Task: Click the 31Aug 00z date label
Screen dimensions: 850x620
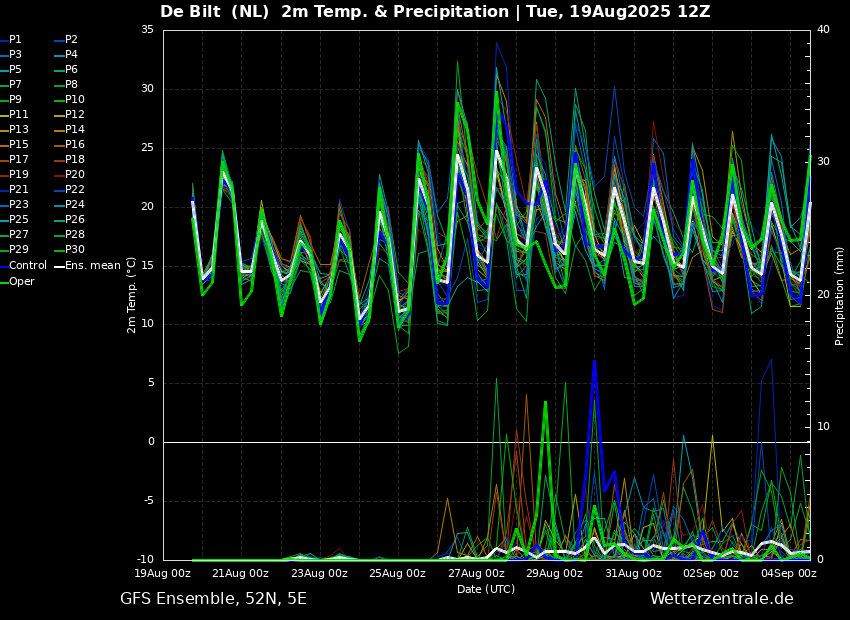Action: pyautogui.click(x=633, y=573)
